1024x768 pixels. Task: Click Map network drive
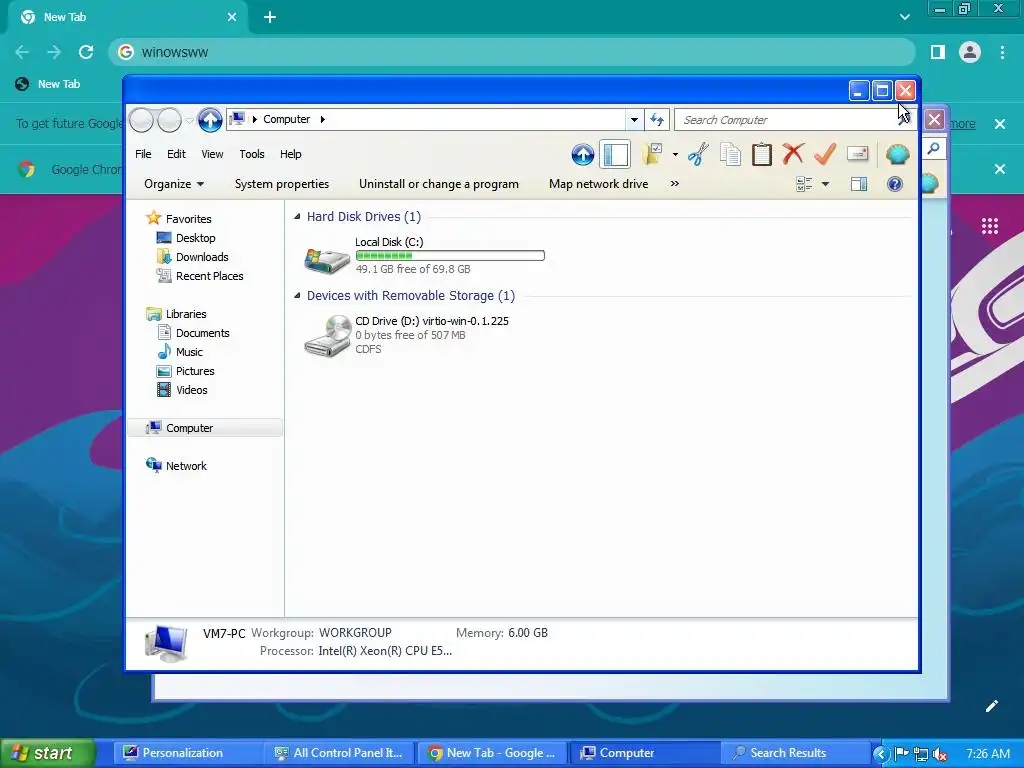(x=598, y=184)
